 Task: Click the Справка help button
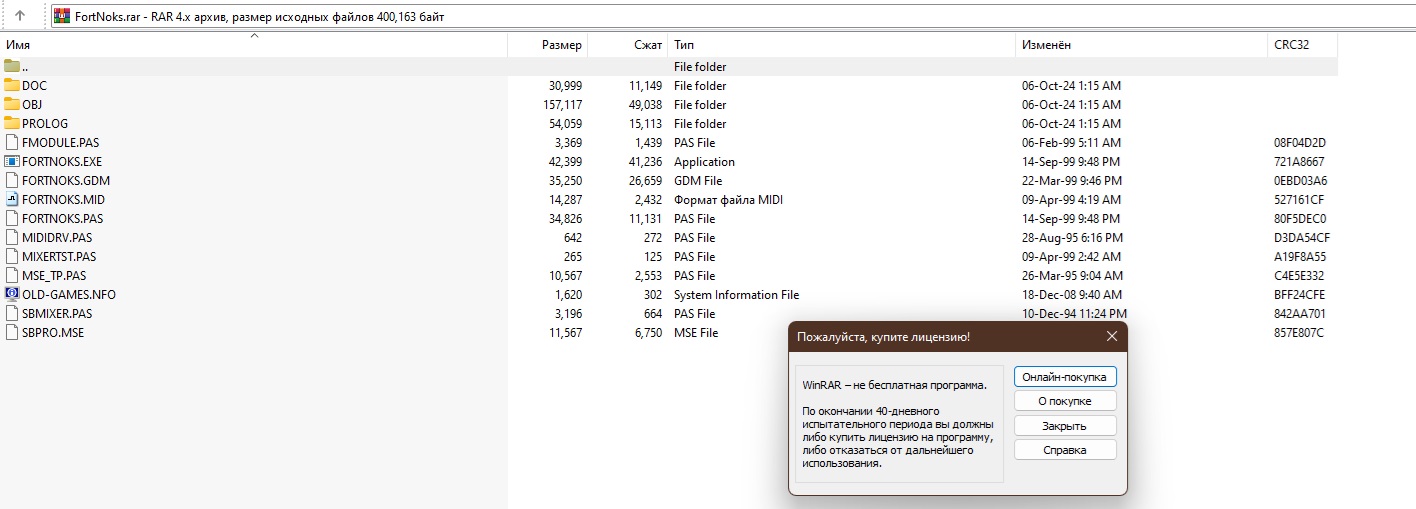pyautogui.click(x=1064, y=450)
